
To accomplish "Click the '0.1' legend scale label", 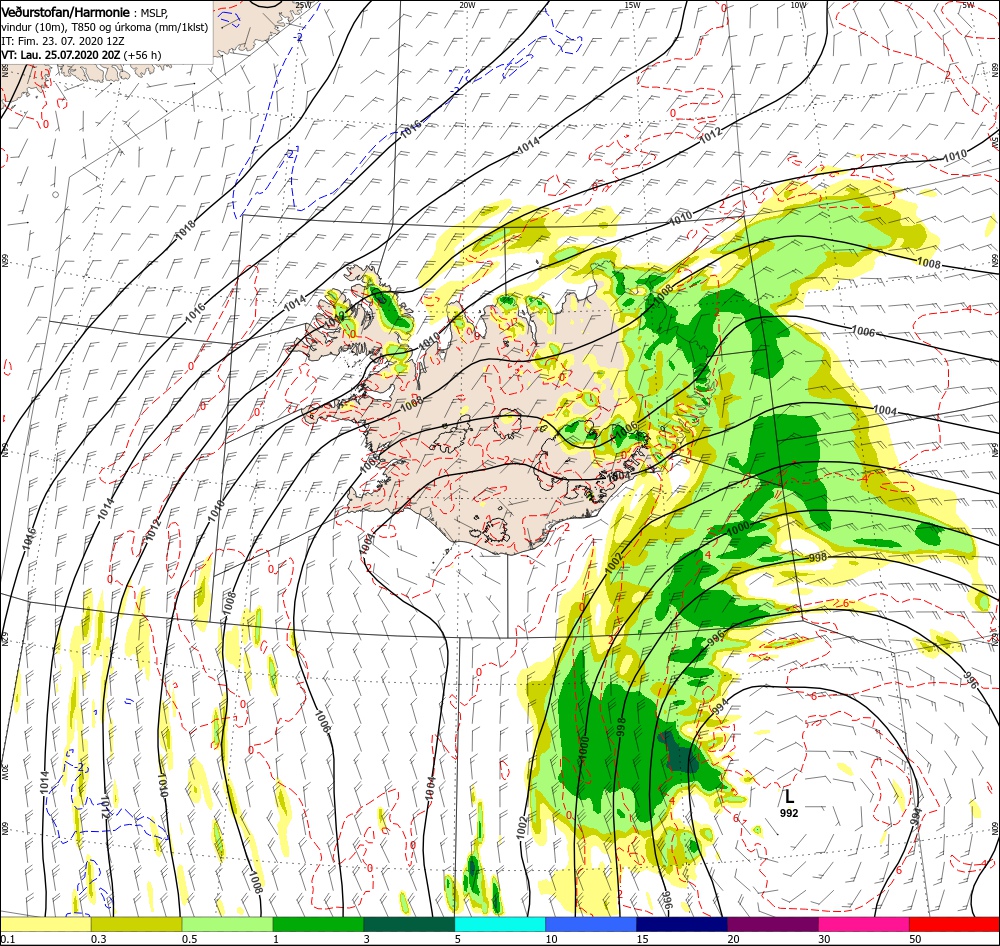I will tap(8, 939).
